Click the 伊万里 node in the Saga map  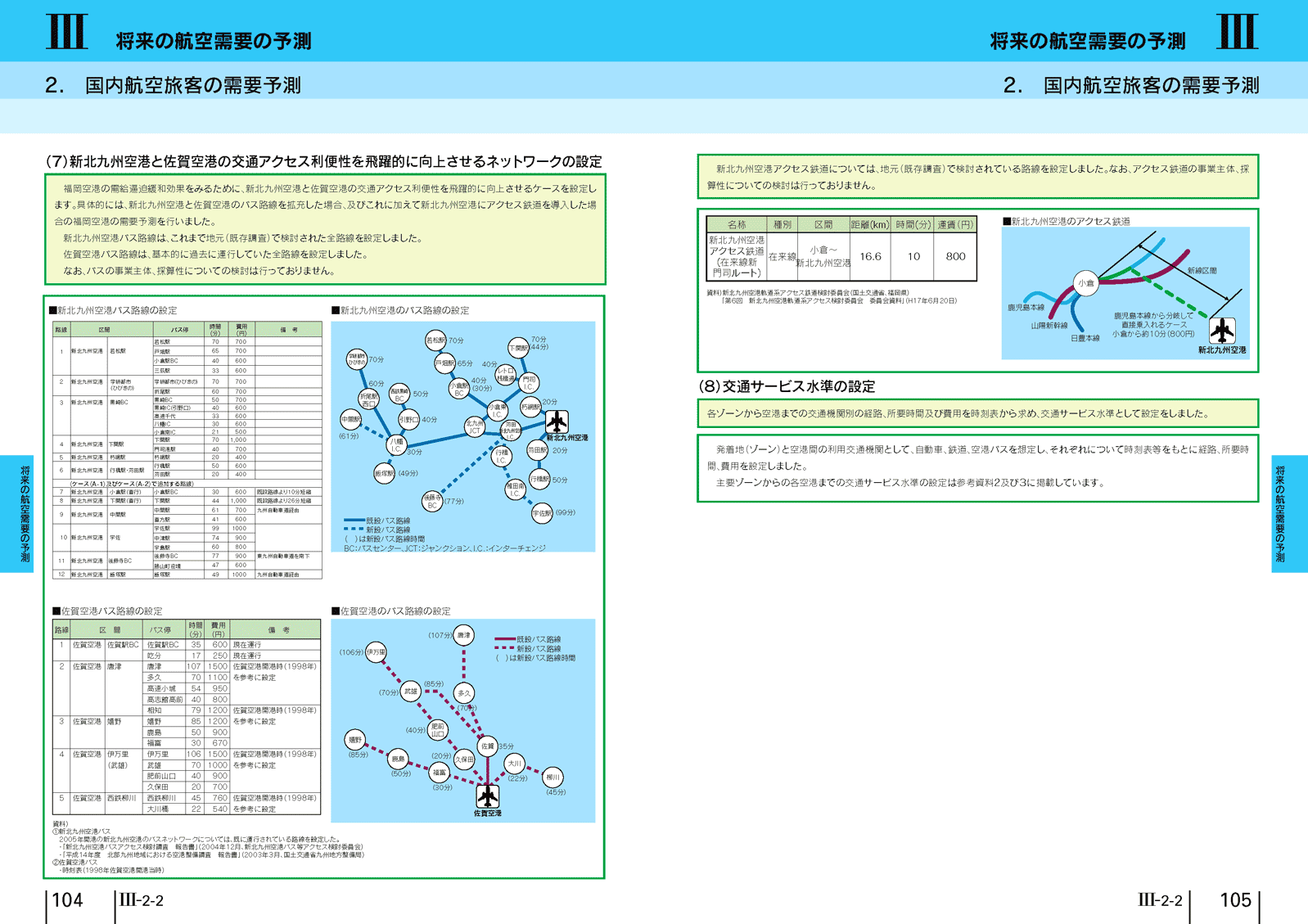coord(376,652)
